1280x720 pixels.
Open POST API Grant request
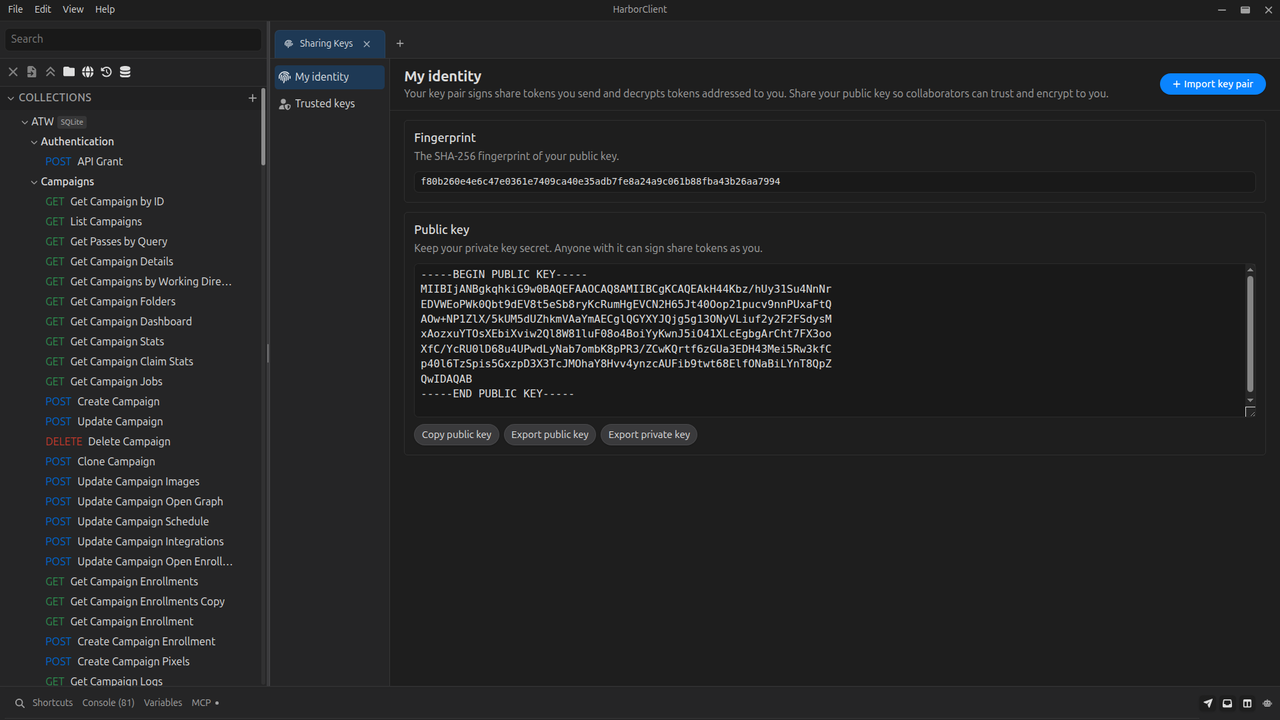tap(84, 162)
